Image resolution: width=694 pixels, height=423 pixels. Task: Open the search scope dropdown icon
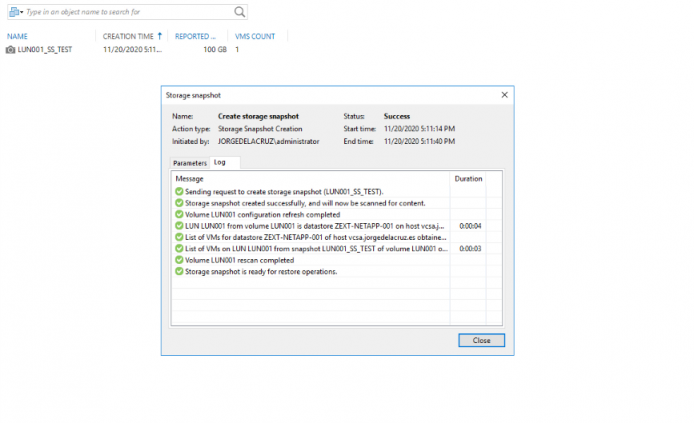click(x=16, y=12)
